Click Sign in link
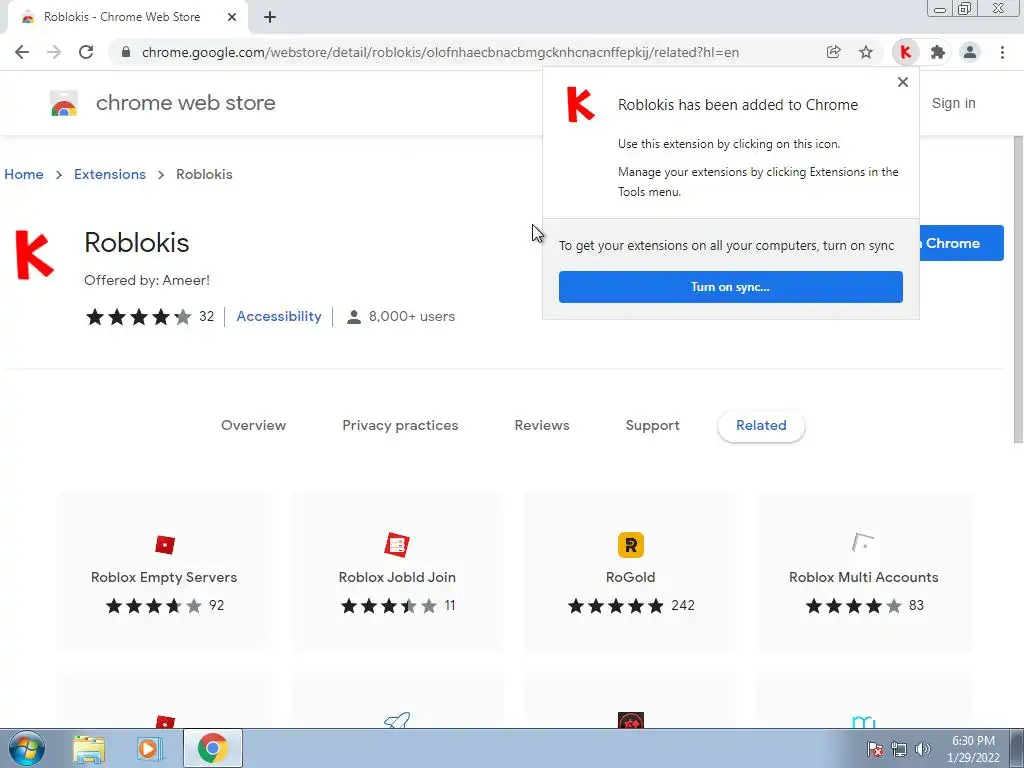Screen dimensions: 1024x768 click(x=953, y=103)
